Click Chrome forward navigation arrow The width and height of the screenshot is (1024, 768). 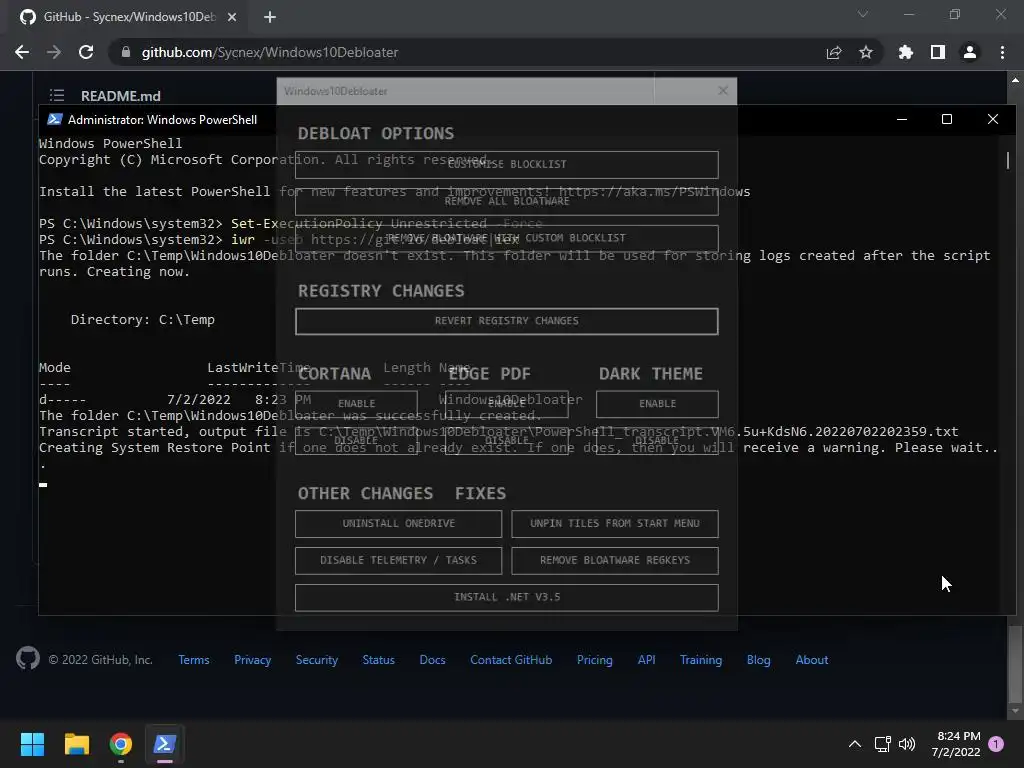(x=54, y=52)
